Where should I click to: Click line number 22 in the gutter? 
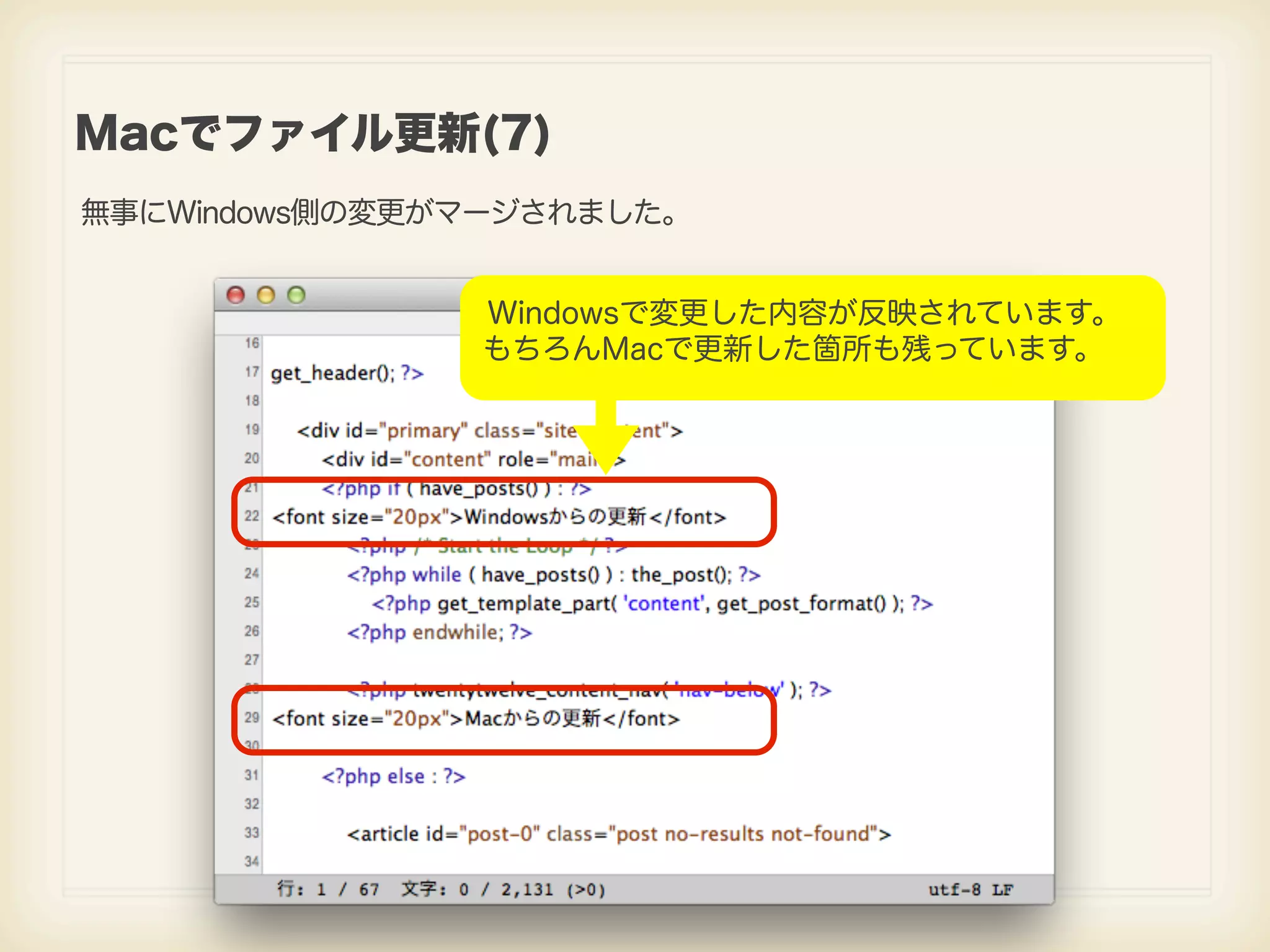point(252,516)
